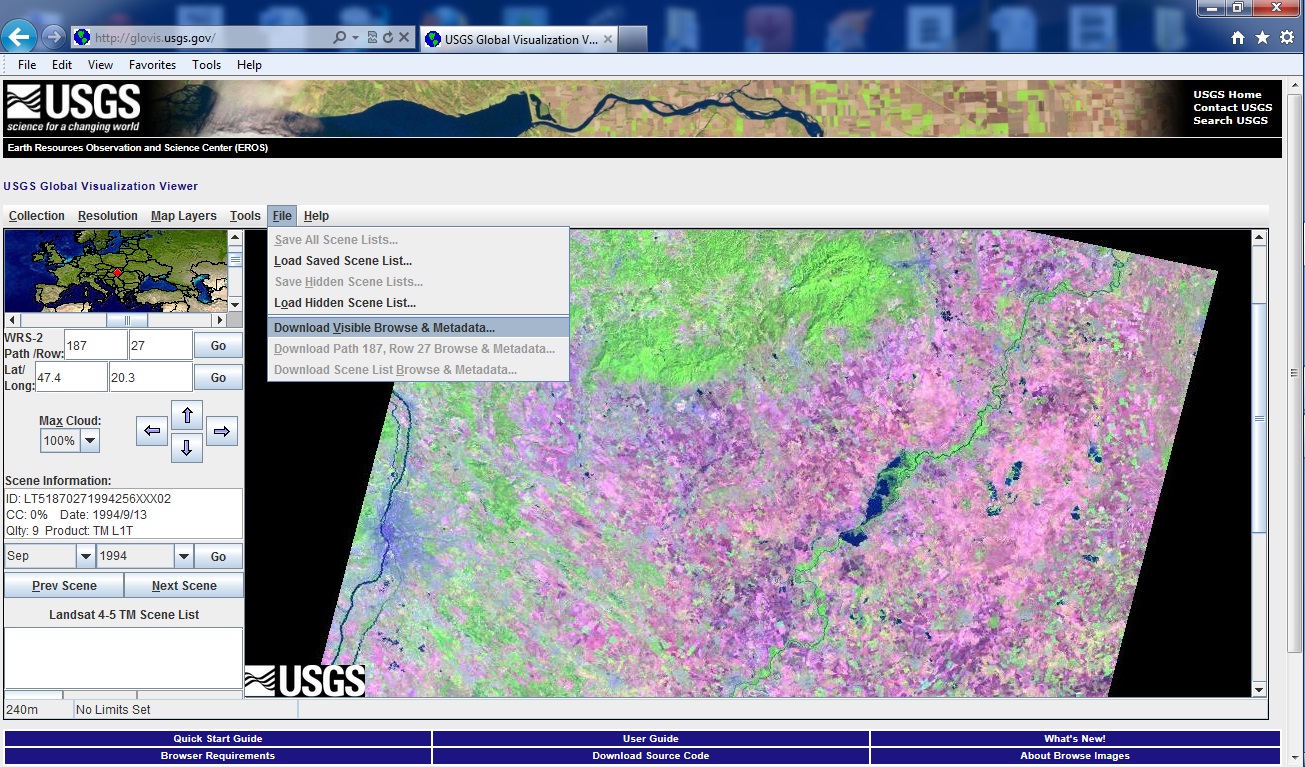Open the Collection menu
The width and height of the screenshot is (1305, 767).
37,216
